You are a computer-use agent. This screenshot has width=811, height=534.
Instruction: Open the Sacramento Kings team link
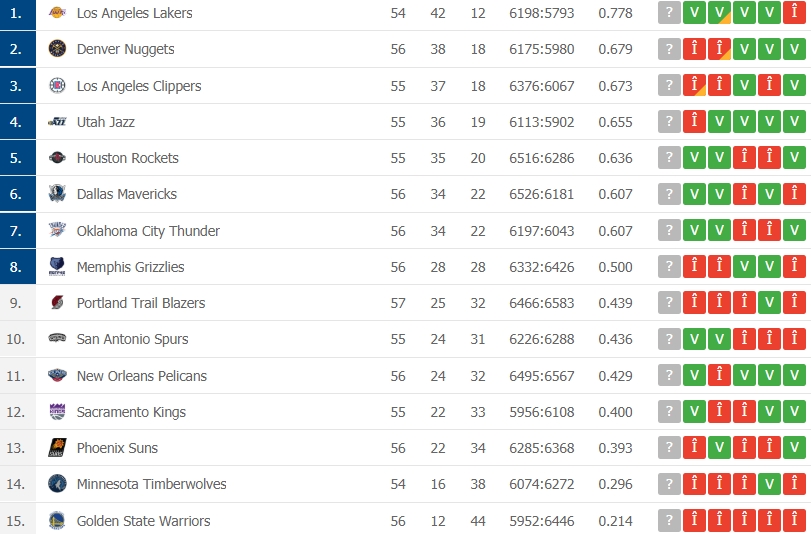click(131, 412)
